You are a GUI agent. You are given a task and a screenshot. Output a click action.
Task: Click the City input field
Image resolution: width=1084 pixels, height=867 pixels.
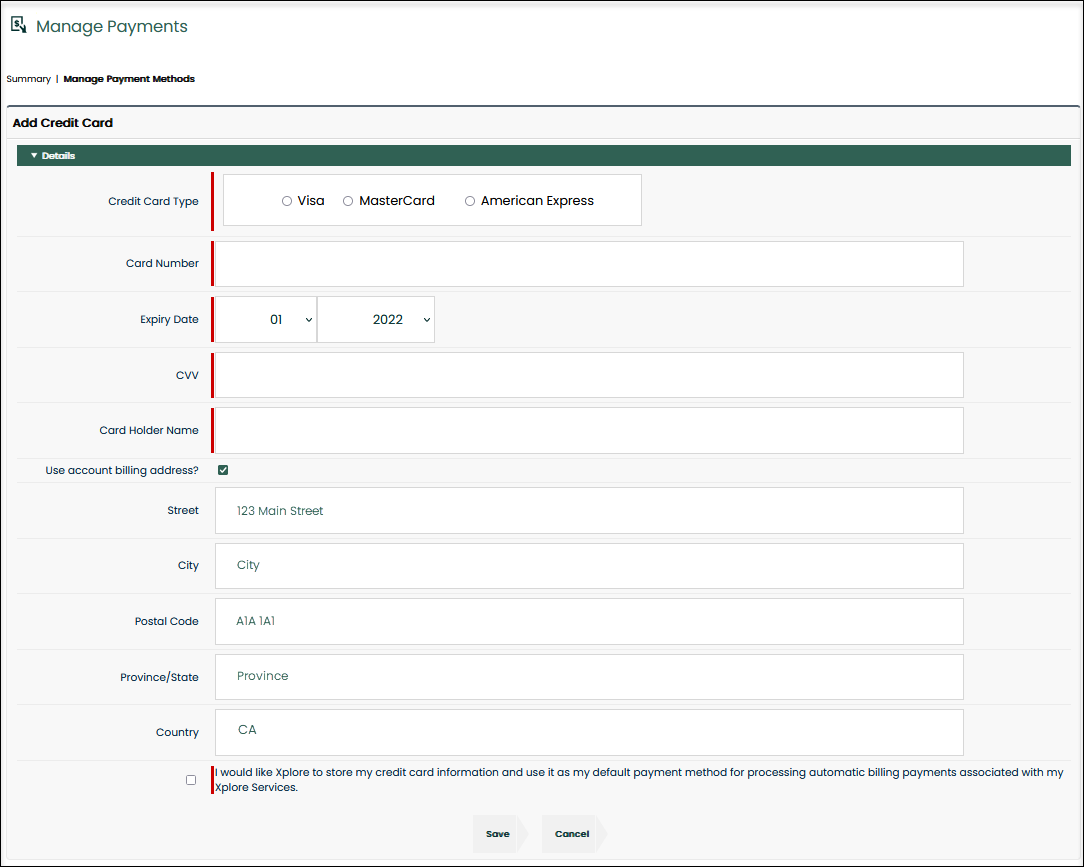tap(589, 566)
